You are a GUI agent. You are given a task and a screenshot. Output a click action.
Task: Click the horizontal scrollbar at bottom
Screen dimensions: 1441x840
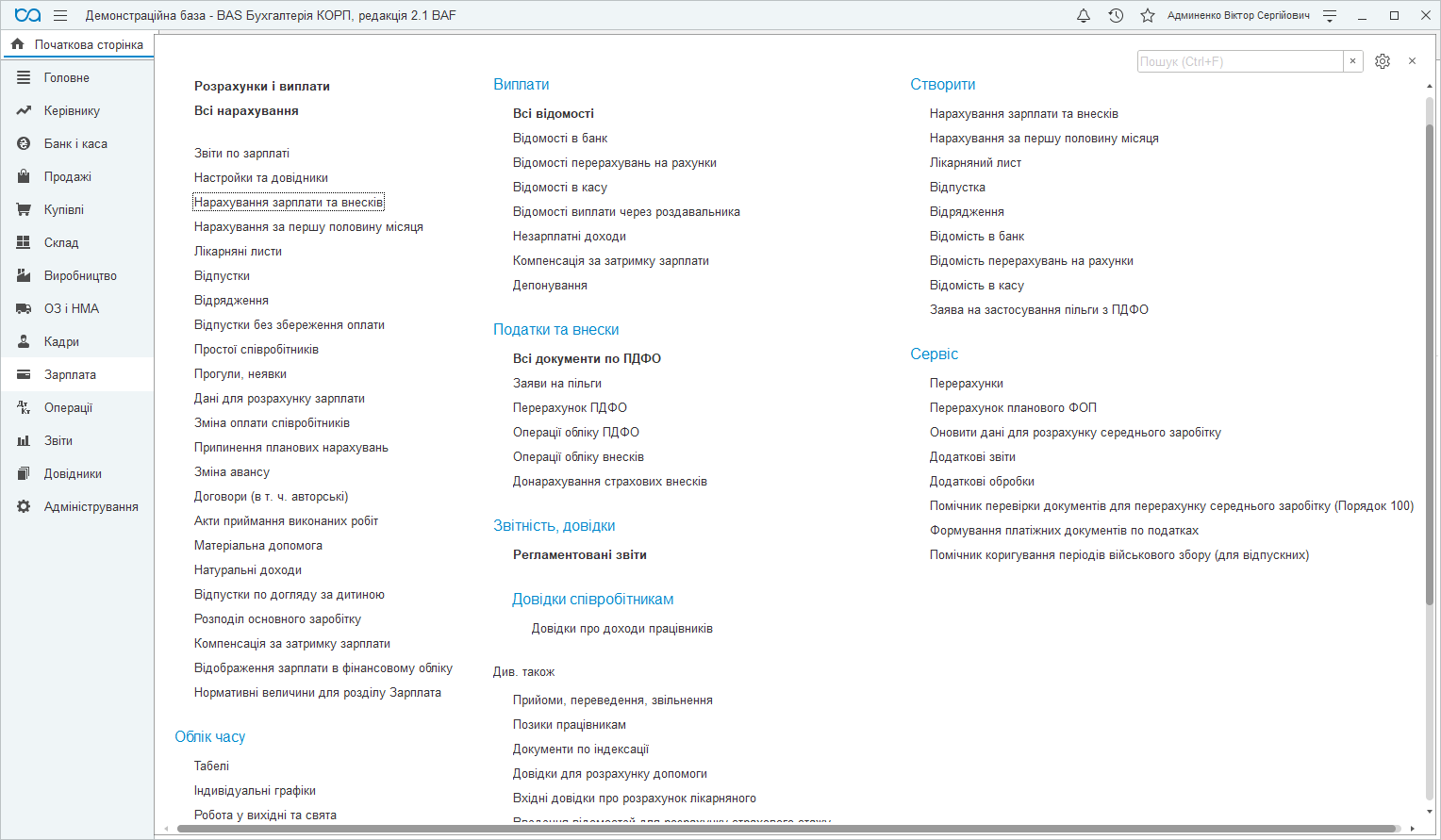tap(787, 829)
